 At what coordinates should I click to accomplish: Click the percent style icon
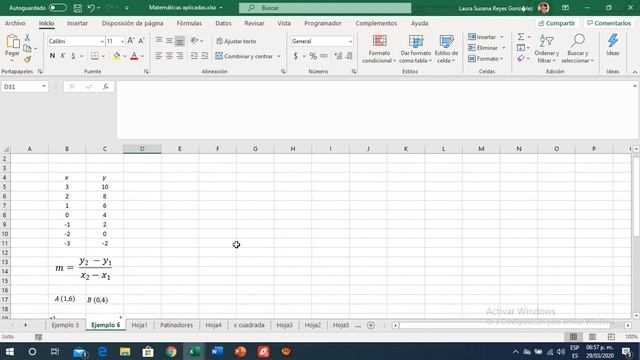point(313,56)
